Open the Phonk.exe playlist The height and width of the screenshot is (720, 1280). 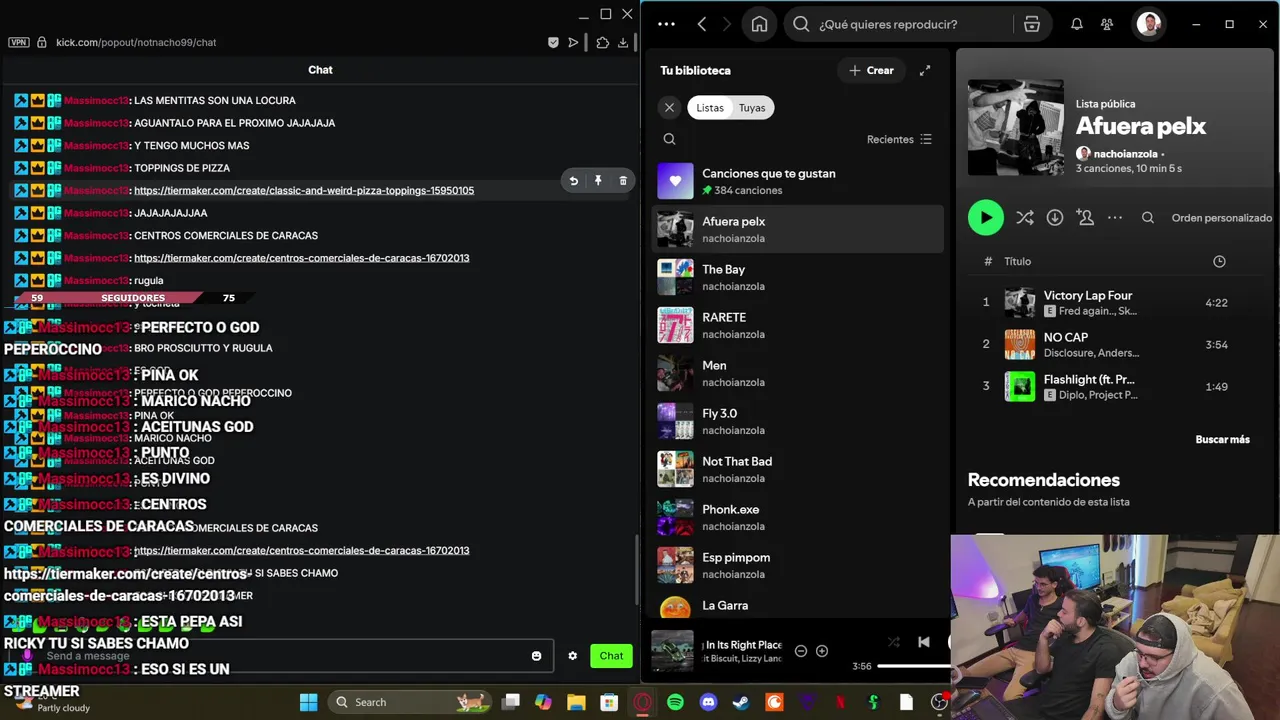(798, 517)
